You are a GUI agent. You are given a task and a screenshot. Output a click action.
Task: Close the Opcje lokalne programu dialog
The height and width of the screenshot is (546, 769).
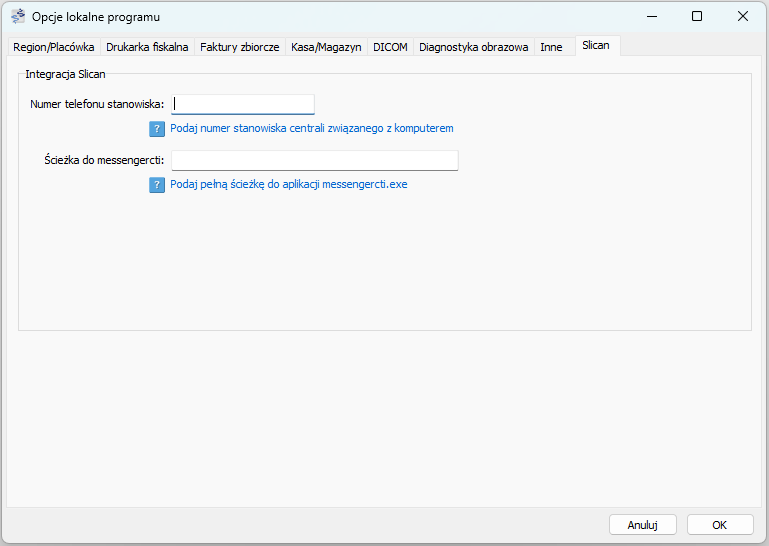pyautogui.click(x=743, y=17)
